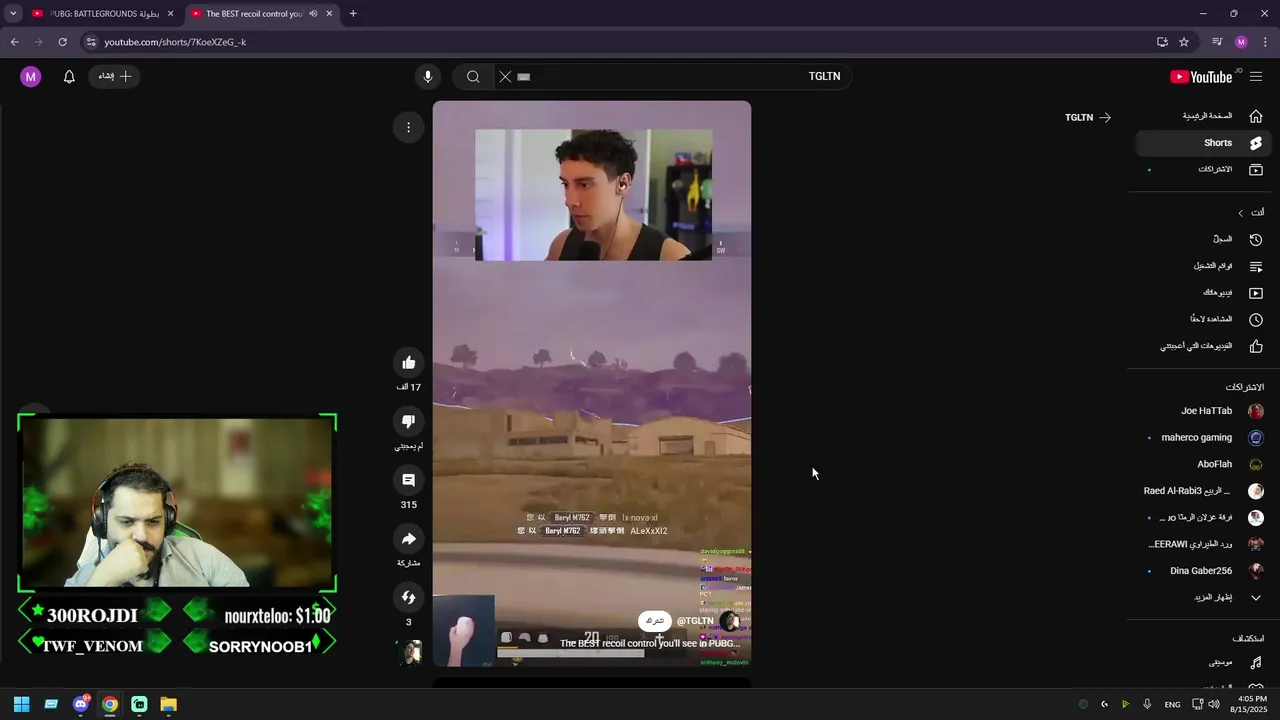Open the sound thumbnail below remix
The image size is (1280, 720).
coord(411,652)
